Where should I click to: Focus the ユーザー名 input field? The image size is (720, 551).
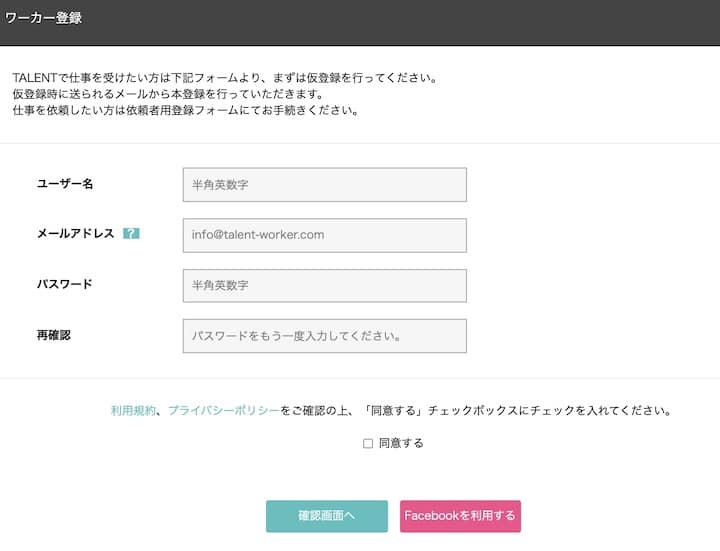coord(324,185)
